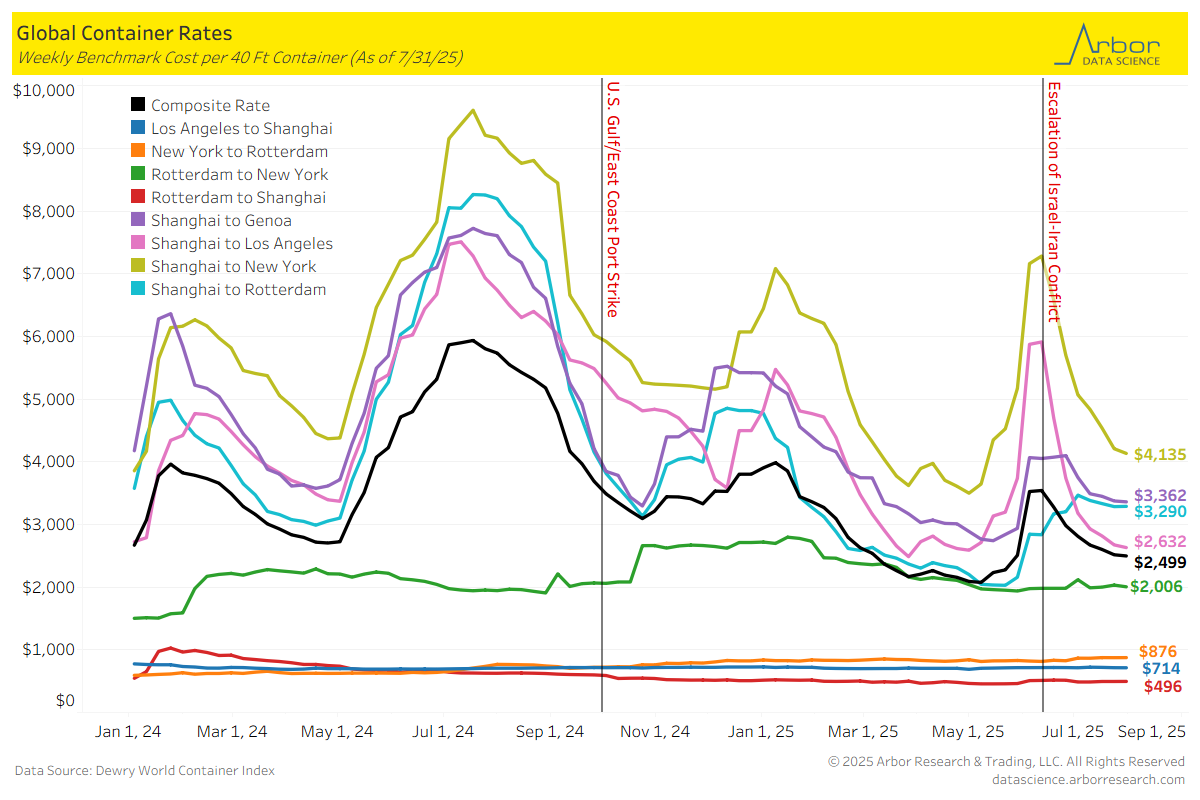Click the cyan Shanghai to Rotterdam swatch
The image size is (1200, 800).
[138, 289]
